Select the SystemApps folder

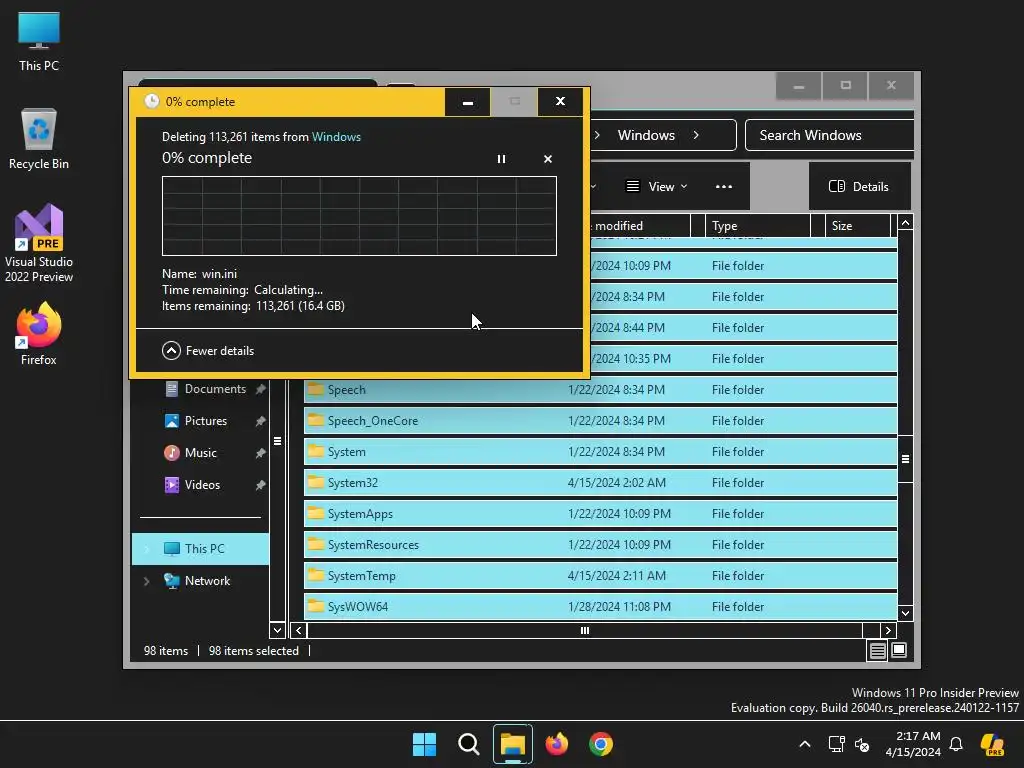click(600, 514)
